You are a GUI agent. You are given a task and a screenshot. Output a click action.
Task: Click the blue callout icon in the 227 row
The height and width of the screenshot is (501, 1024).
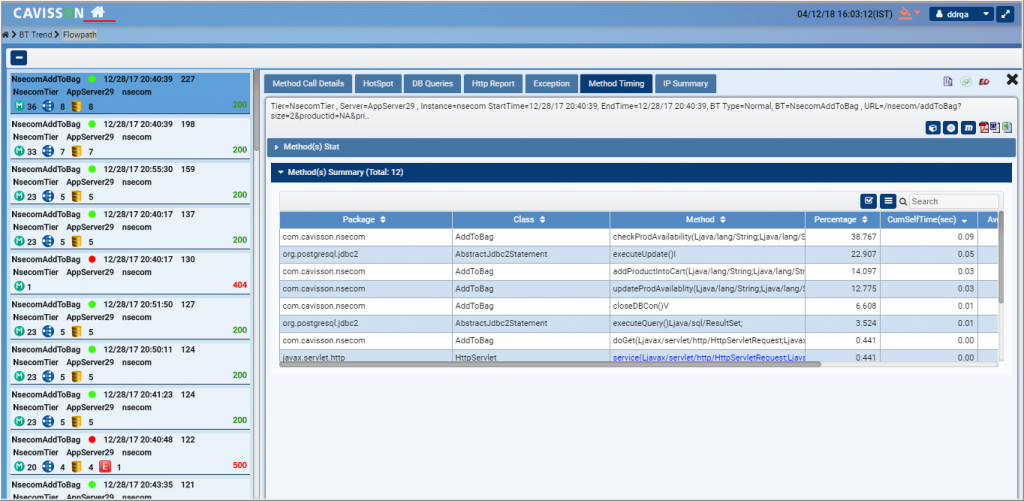pyautogui.click(x=47, y=106)
